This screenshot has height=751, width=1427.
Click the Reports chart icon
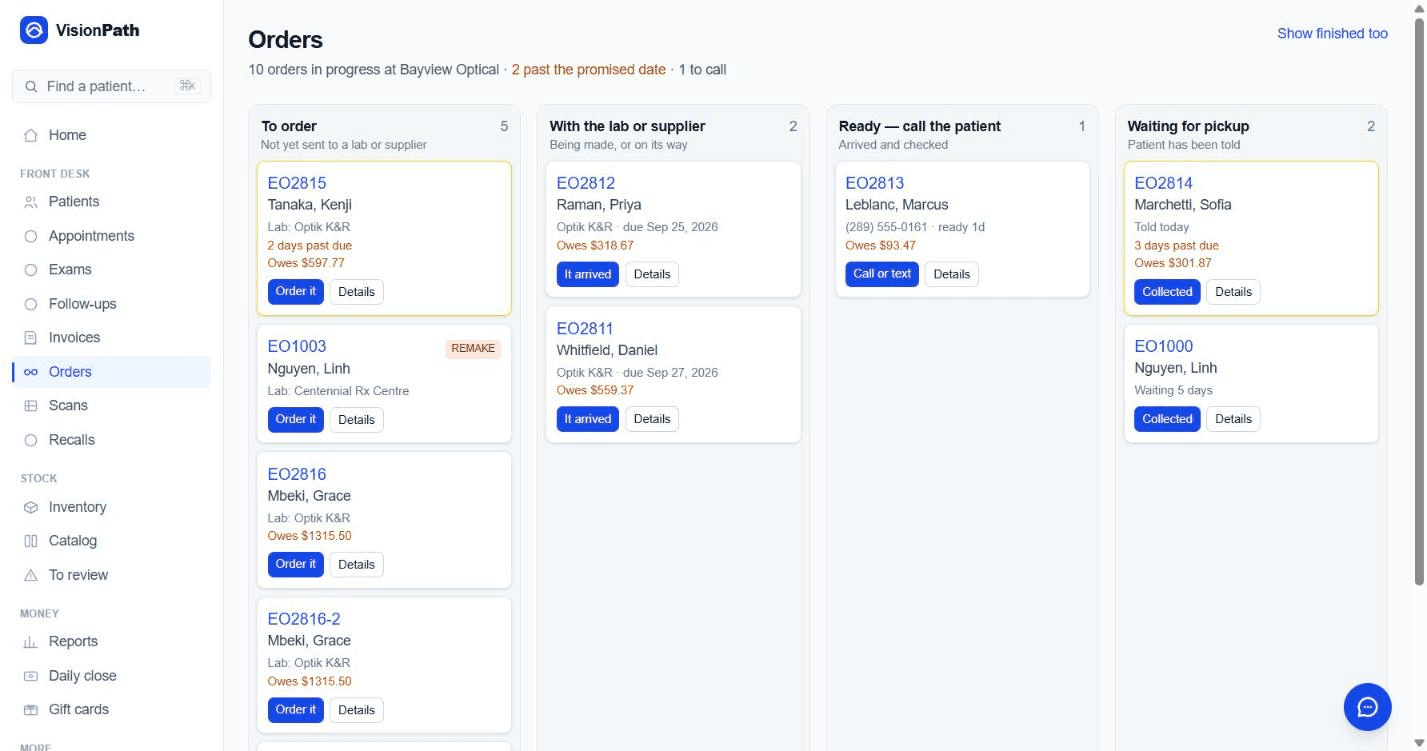pyautogui.click(x=31, y=642)
